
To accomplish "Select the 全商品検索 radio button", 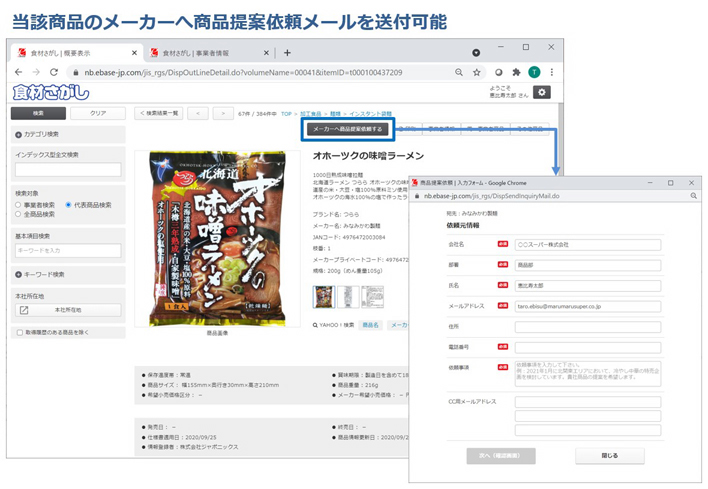I will coord(18,214).
